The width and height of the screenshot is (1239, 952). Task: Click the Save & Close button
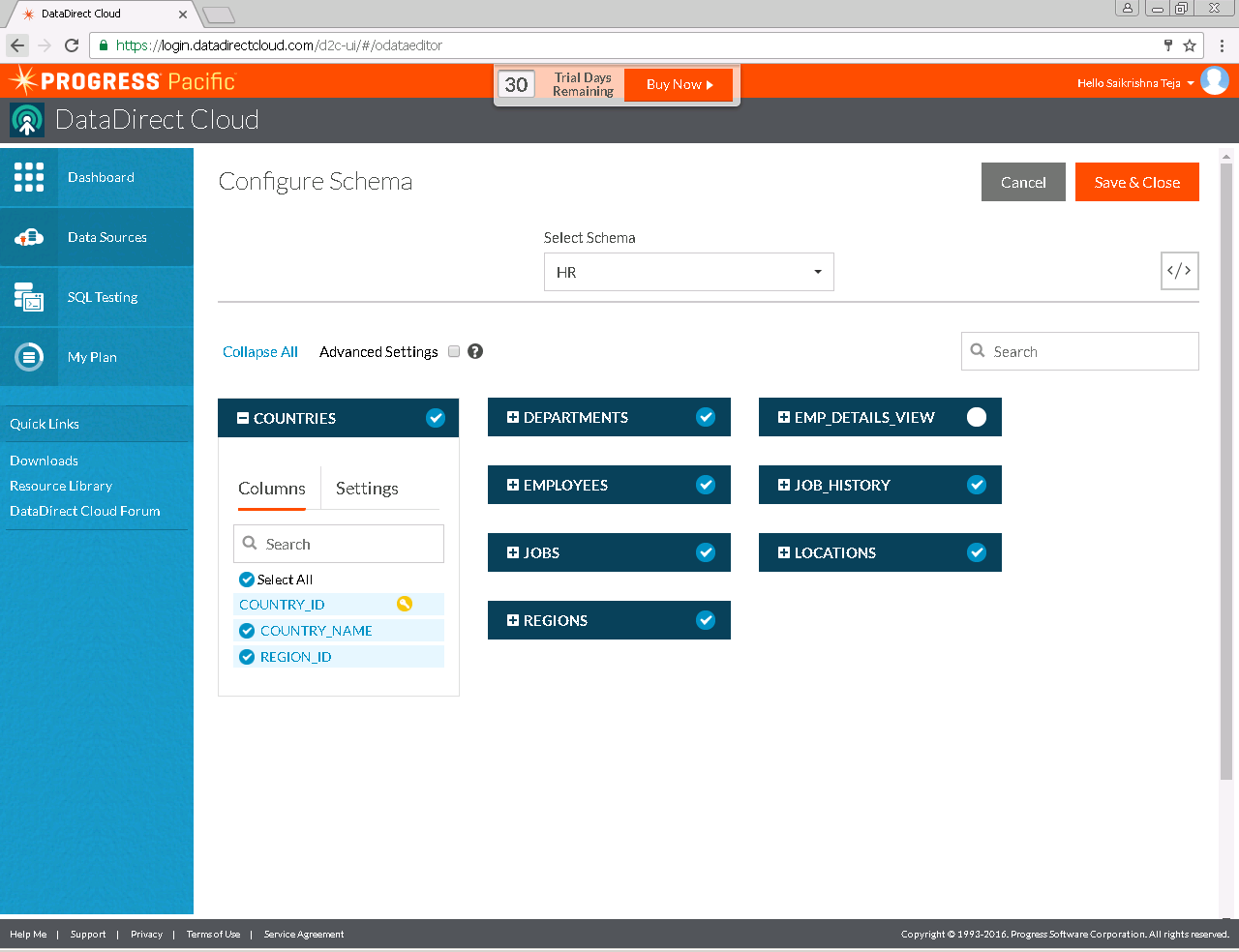[x=1137, y=182]
